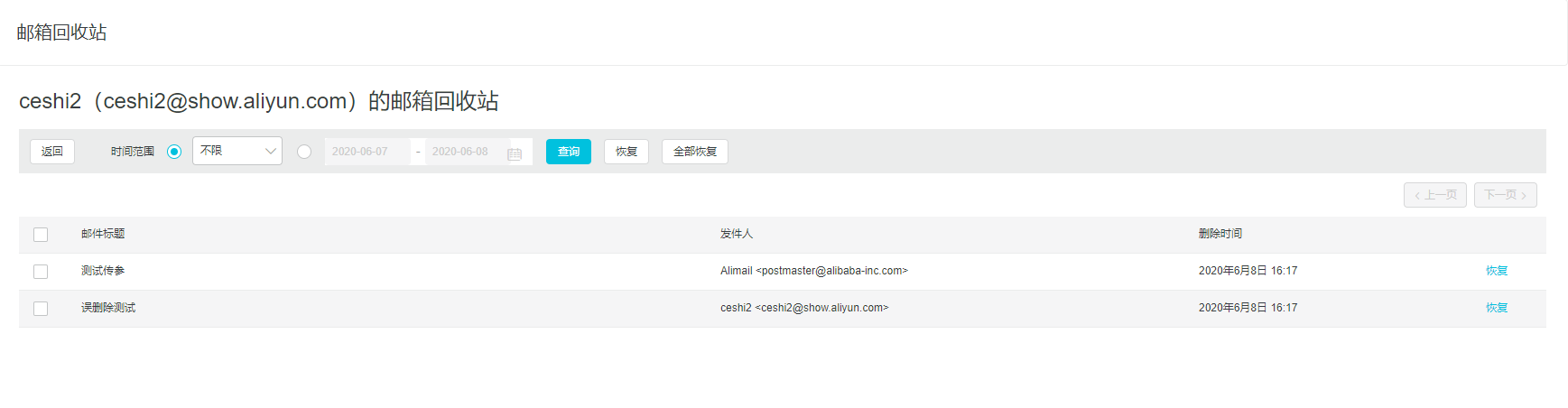The height and width of the screenshot is (408, 1568).
Task: Select the '不限' time range radio button
Action: 174,152
